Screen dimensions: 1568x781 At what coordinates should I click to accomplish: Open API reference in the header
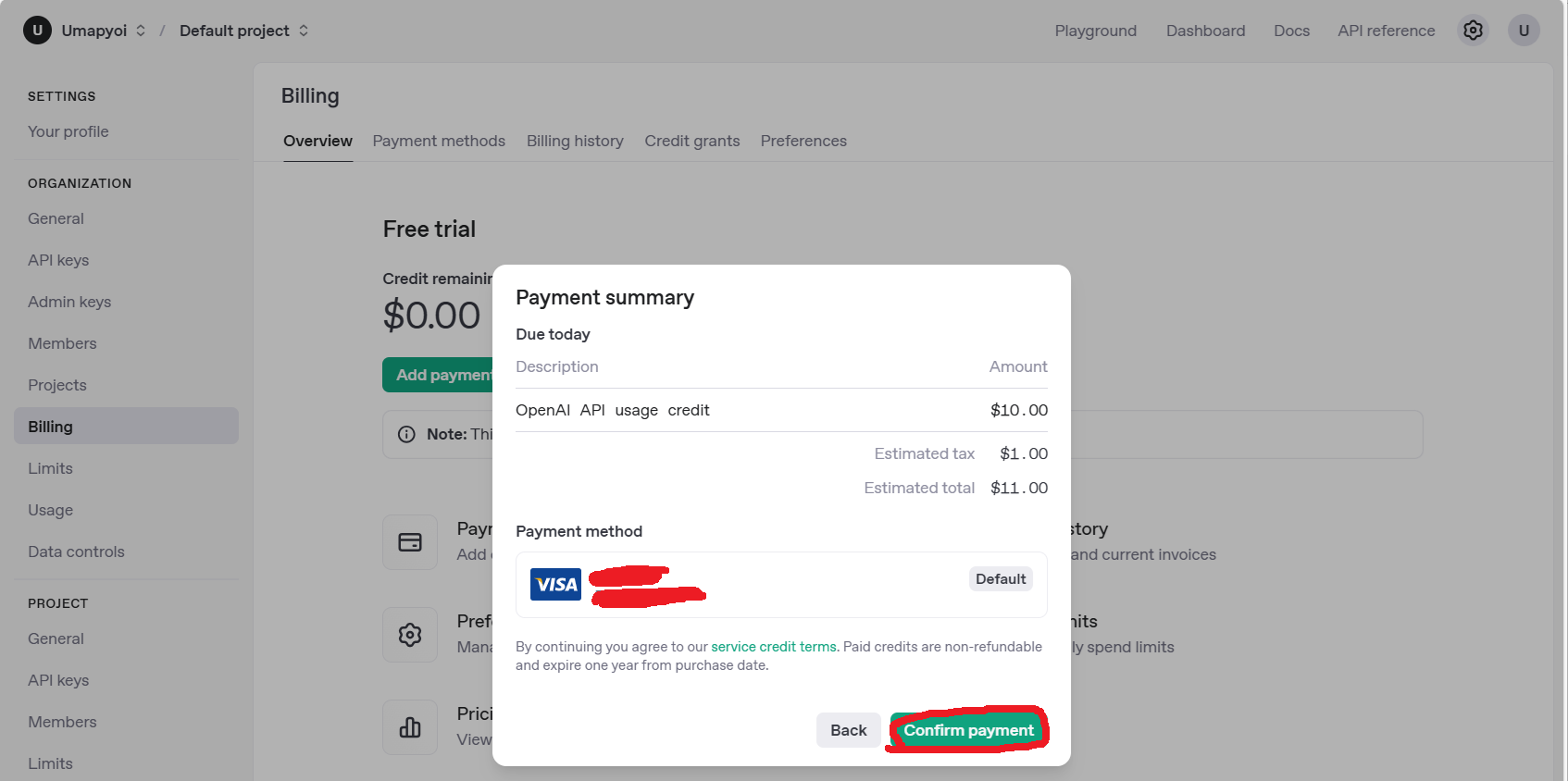click(1386, 31)
